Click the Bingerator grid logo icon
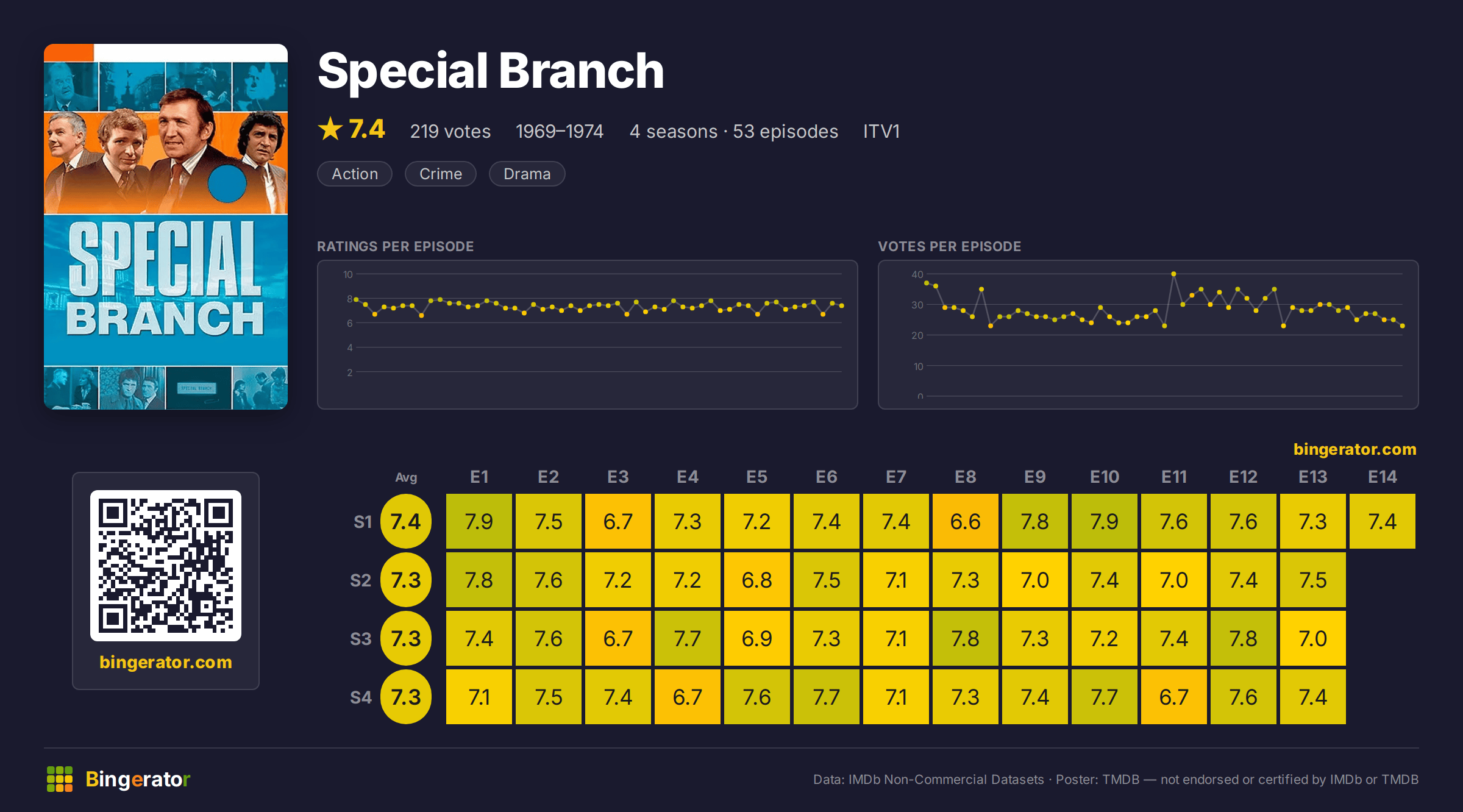The width and height of the screenshot is (1463, 812). (x=60, y=779)
